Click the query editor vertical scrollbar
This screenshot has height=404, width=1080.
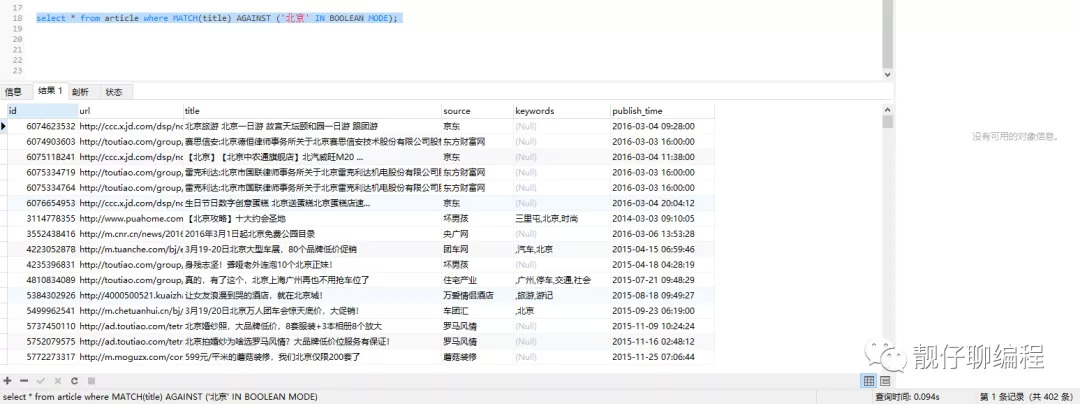(888, 35)
